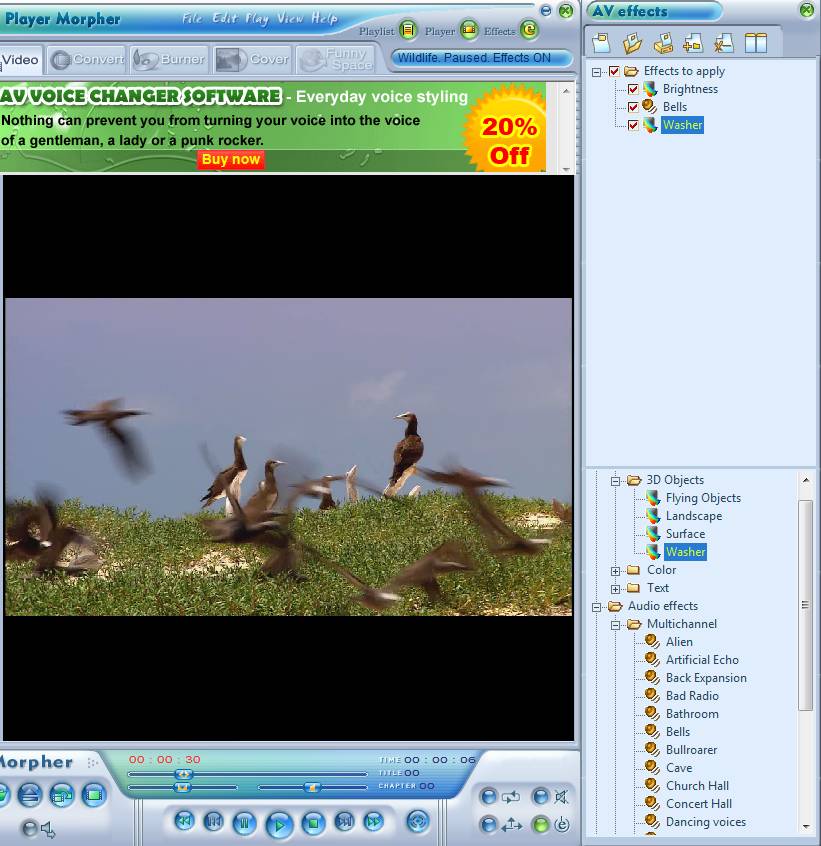Switch to full-screen video button
Image resolution: width=821 pixels, height=846 pixels.
[94, 795]
